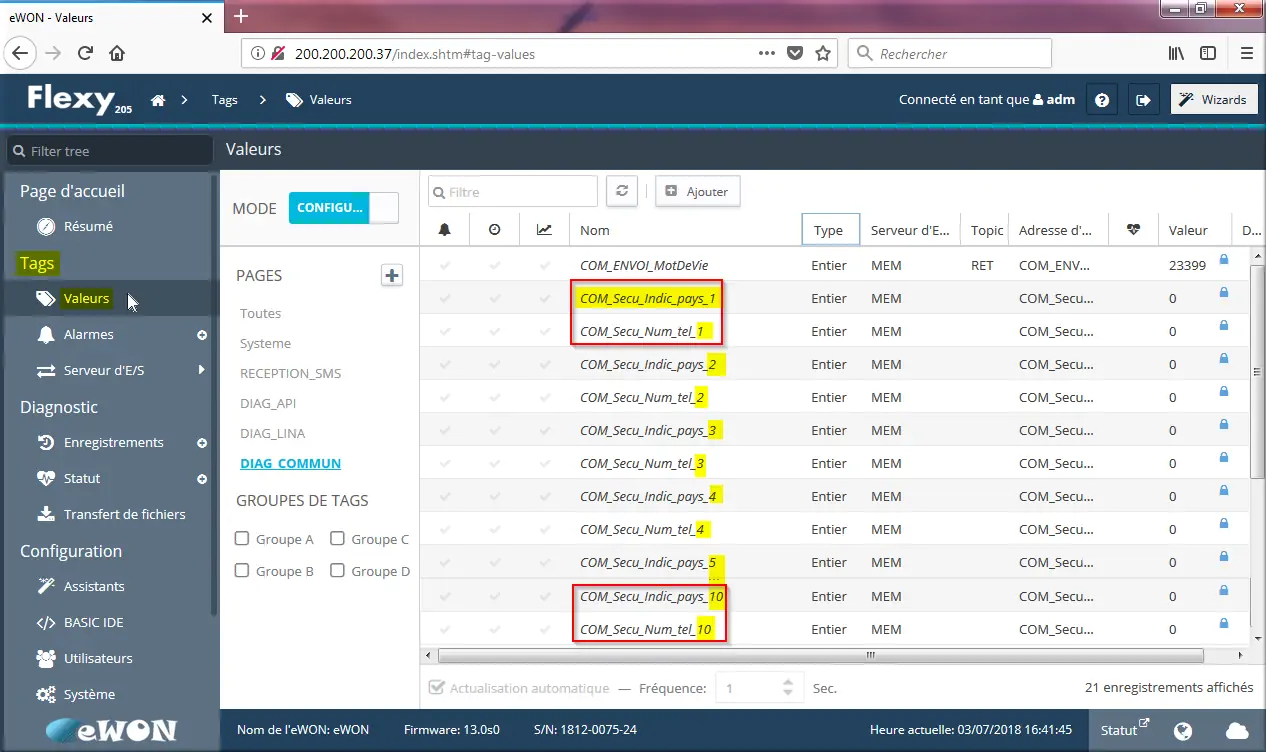
Task: Click the Filter tree input
Action: [x=110, y=151]
